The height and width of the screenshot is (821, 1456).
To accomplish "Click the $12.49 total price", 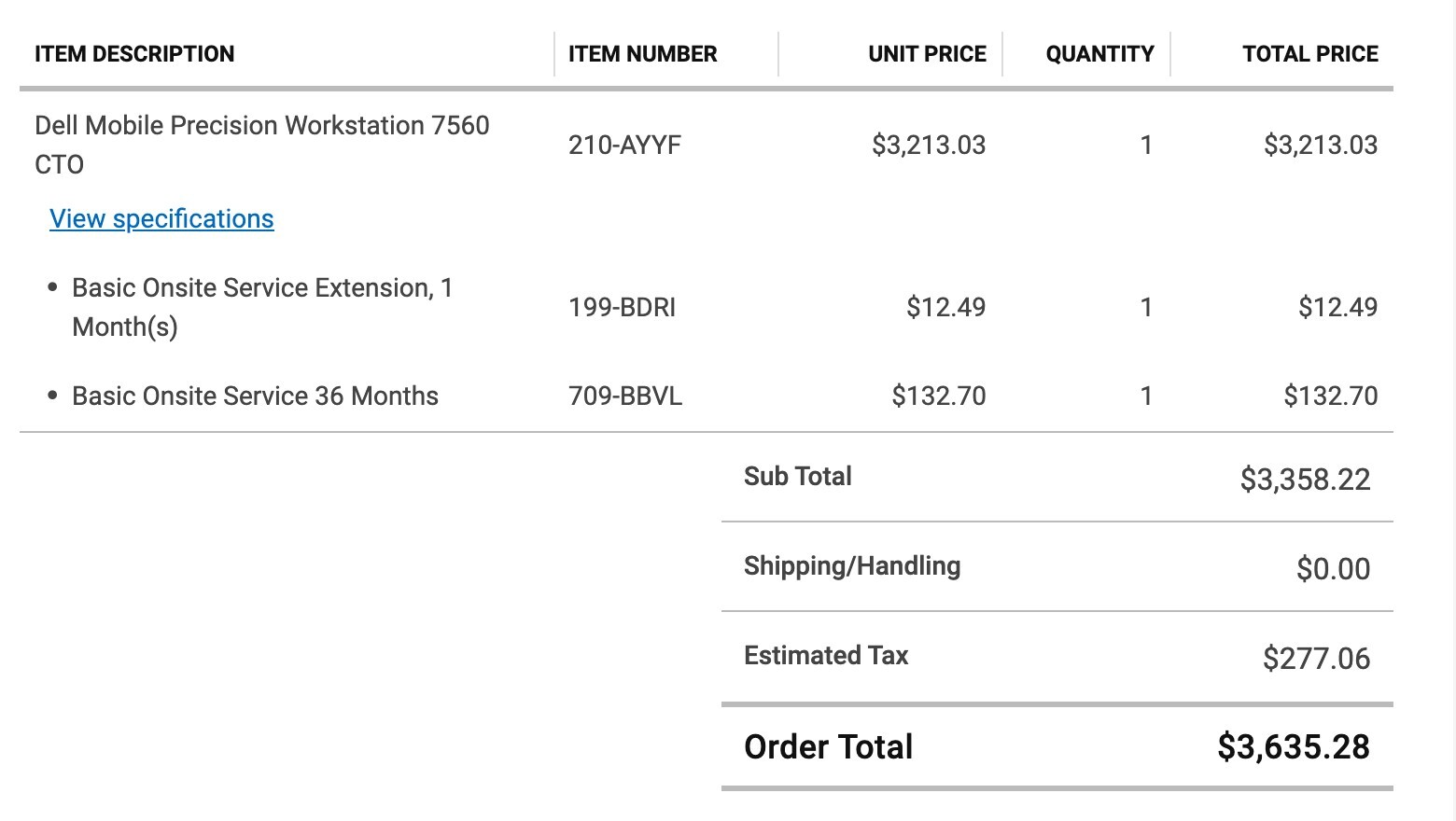I will click(1337, 307).
